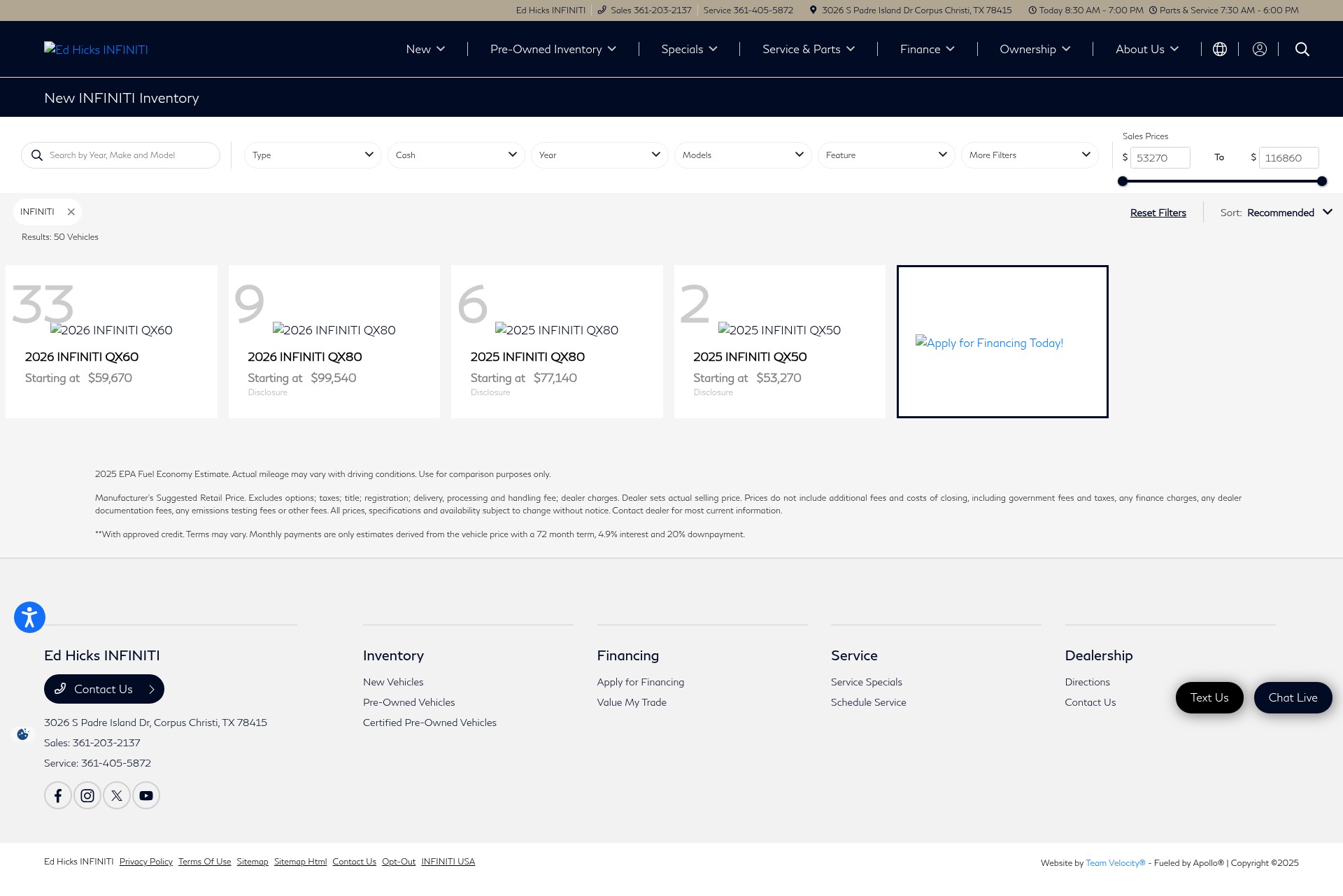Open the 2025 INFINITI QX80 card
This screenshot has height=896, width=1343.
(x=557, y=341)
